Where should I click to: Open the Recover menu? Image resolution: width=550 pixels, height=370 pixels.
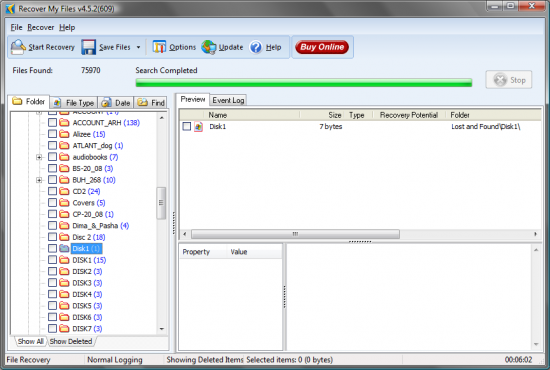point(41,27)
